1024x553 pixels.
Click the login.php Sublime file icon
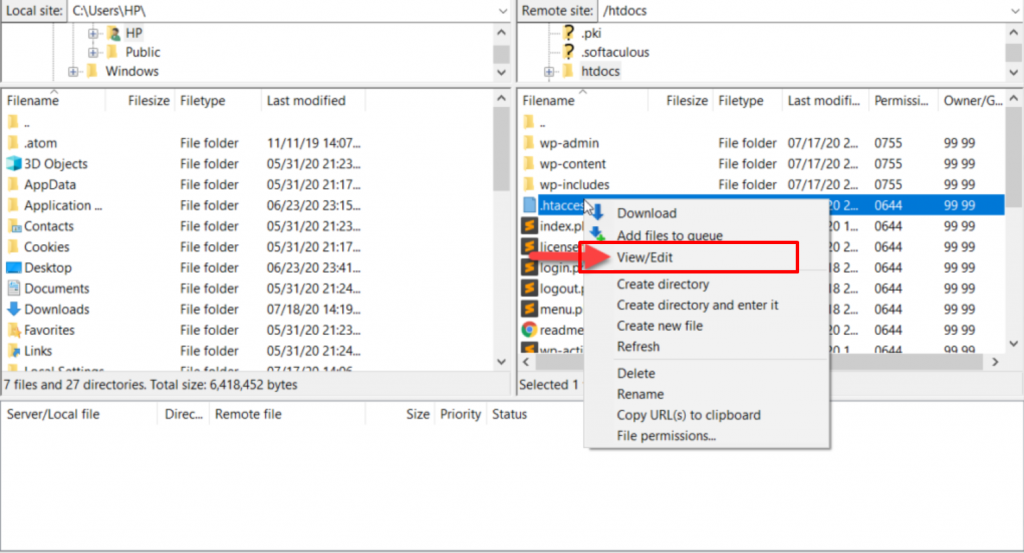tap(529, 268)
